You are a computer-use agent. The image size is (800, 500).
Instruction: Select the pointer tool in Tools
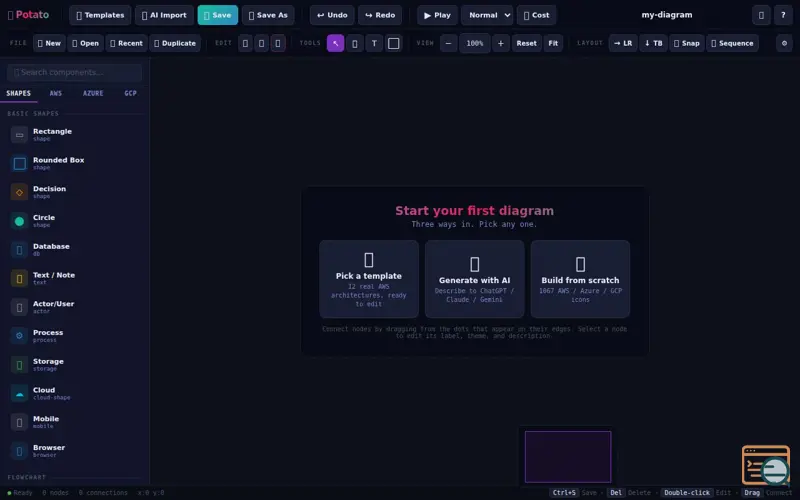tap(335, 43)
